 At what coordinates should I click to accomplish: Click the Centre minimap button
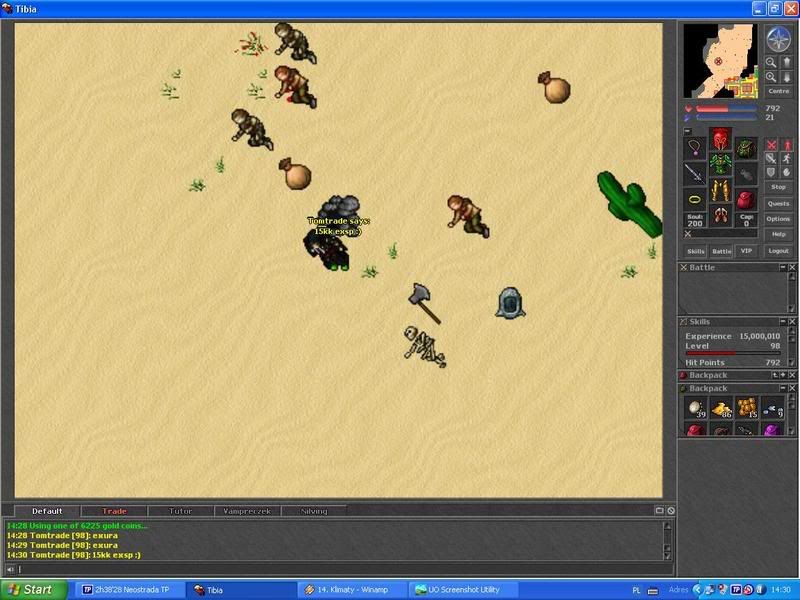[x=779, y=91]
